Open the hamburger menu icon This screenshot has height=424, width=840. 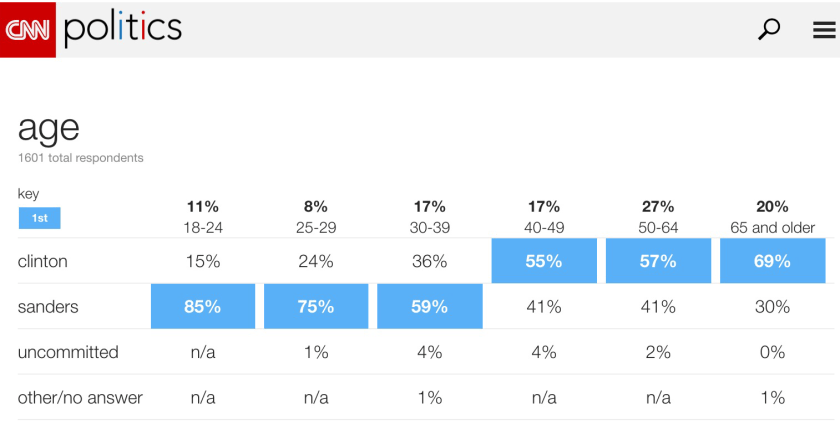click(x=824, y=30)
